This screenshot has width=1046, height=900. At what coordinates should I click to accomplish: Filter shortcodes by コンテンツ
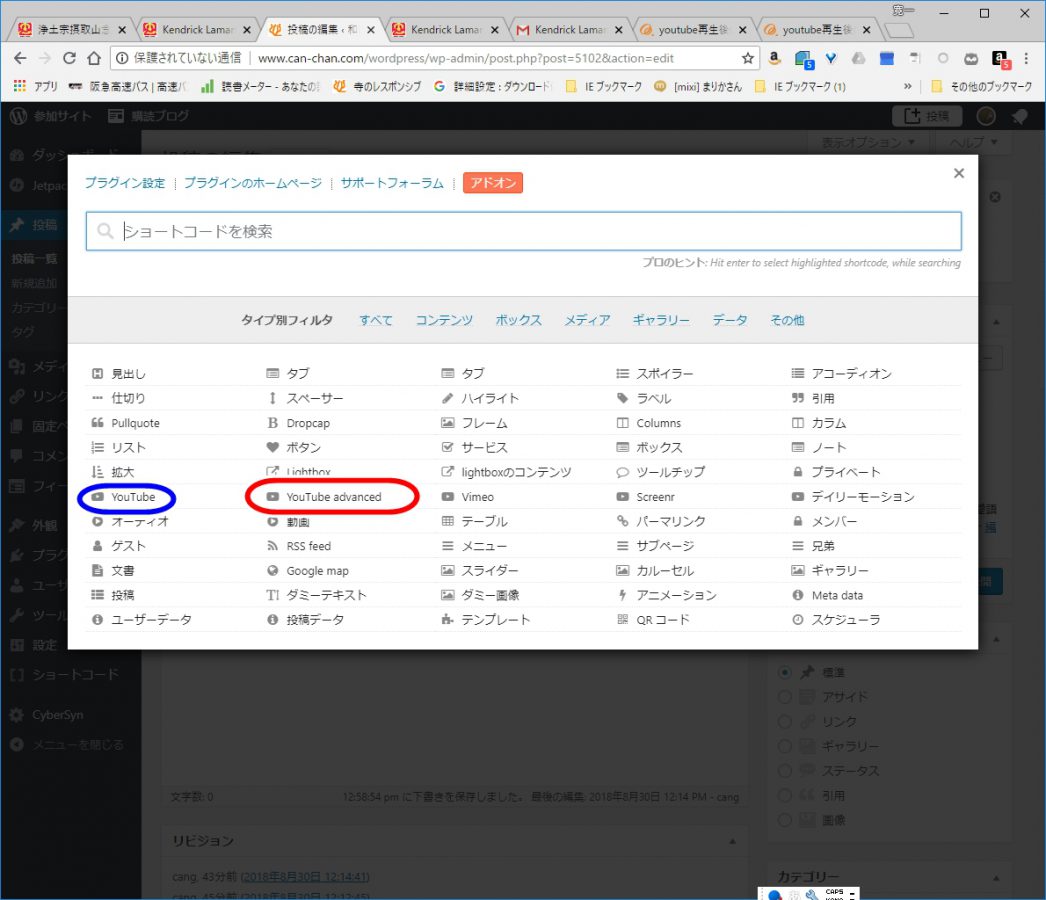point(444,321)
